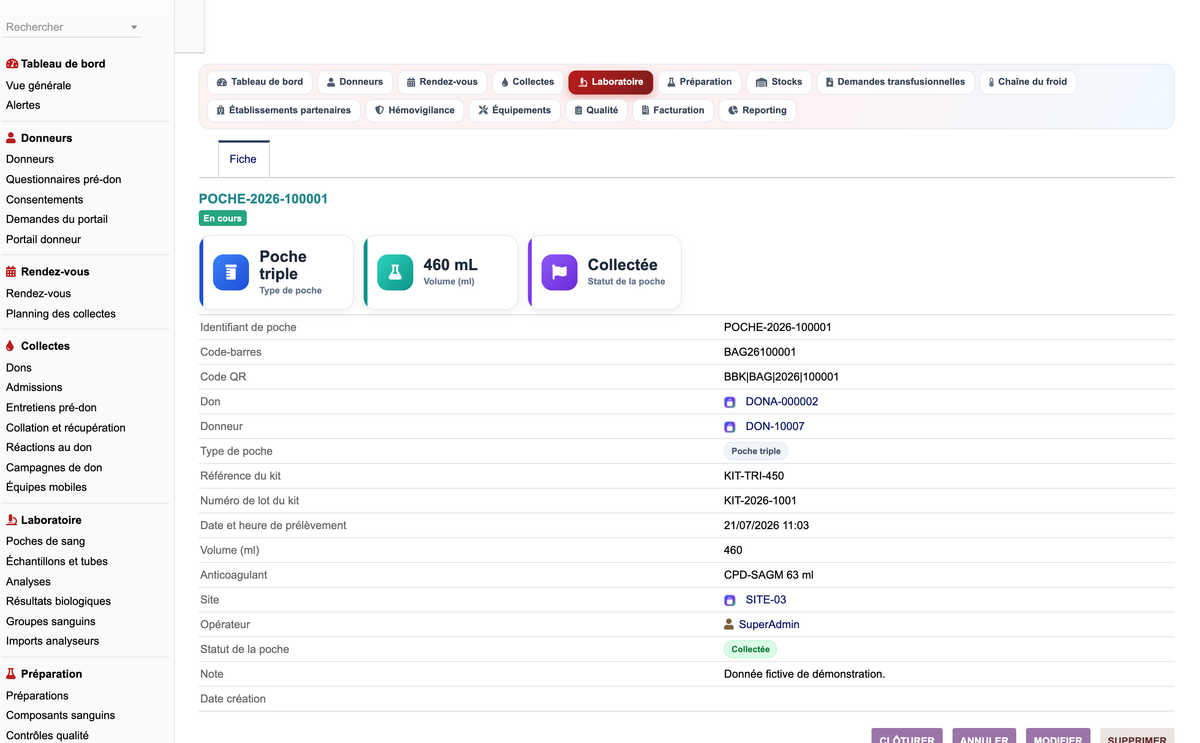The height and width of the screenshot is (743, 1200).
Task: Click the blue Type de poche card icon
Action: pos(231,272)
